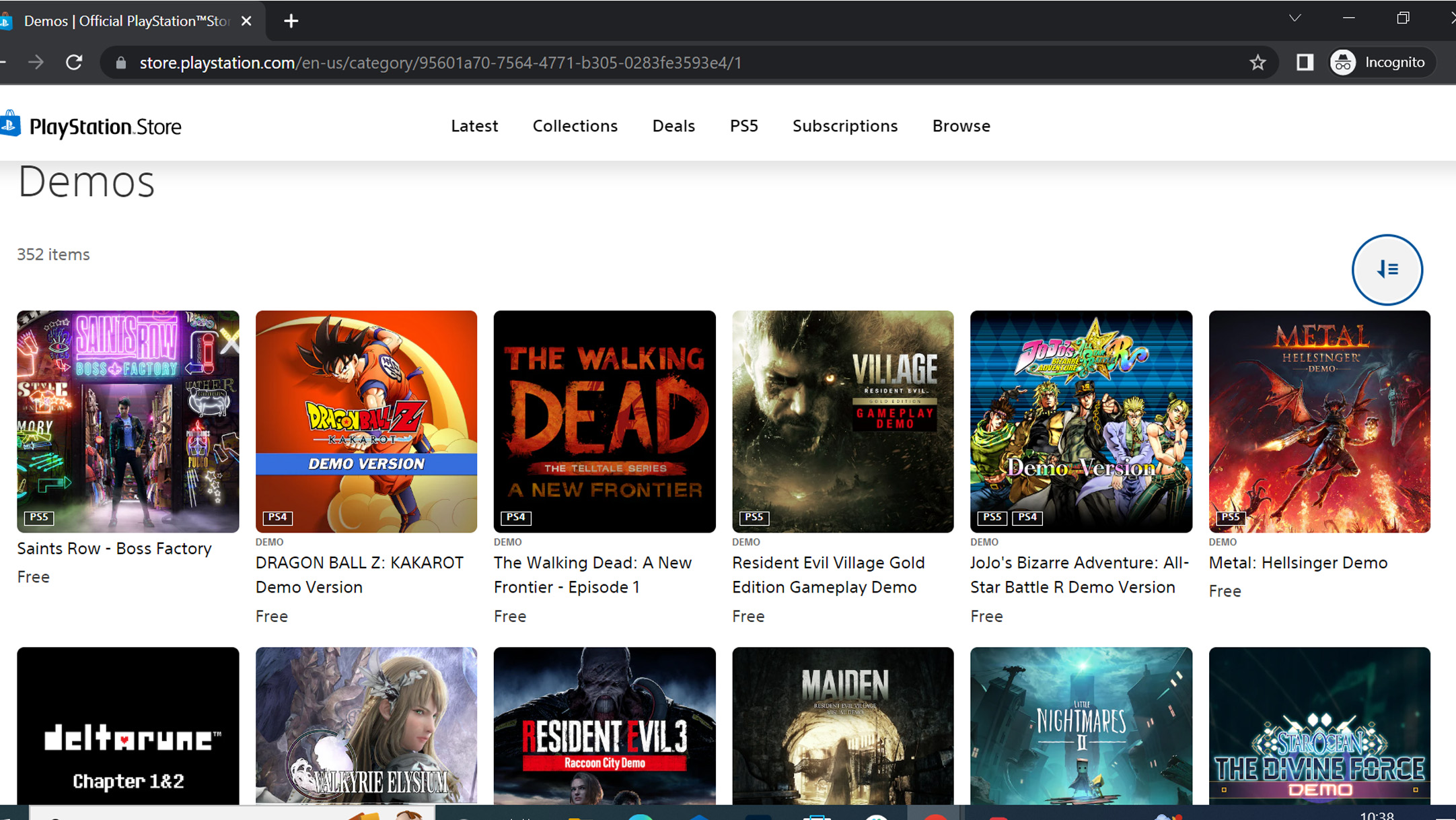Click JoJo's All-Star Battle R title text

click(x=1079, y=575)
